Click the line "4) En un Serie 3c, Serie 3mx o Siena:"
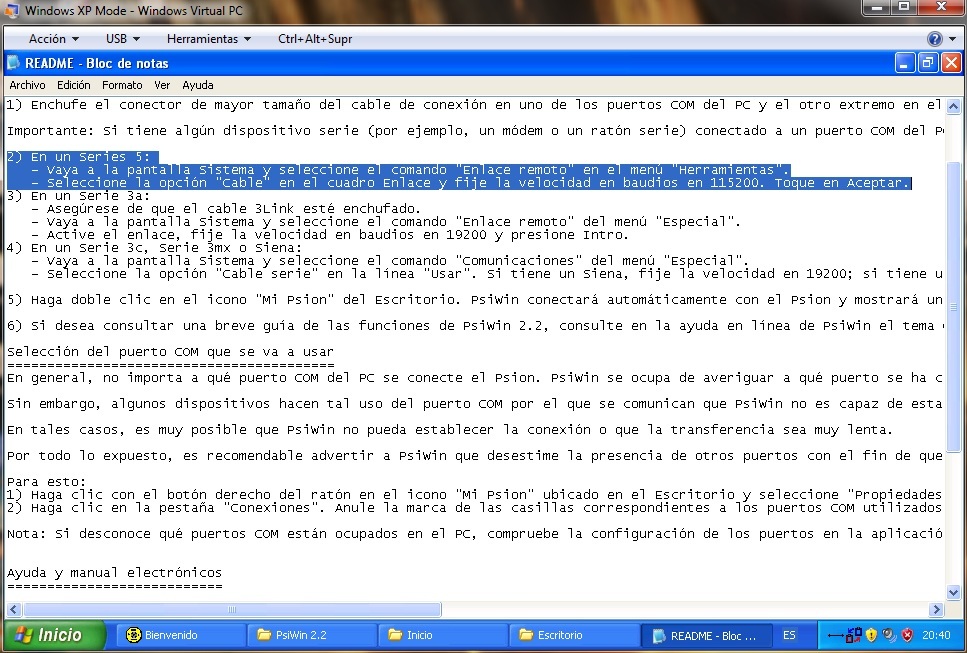This screenshot has height=653, width=967. [155, 247]
